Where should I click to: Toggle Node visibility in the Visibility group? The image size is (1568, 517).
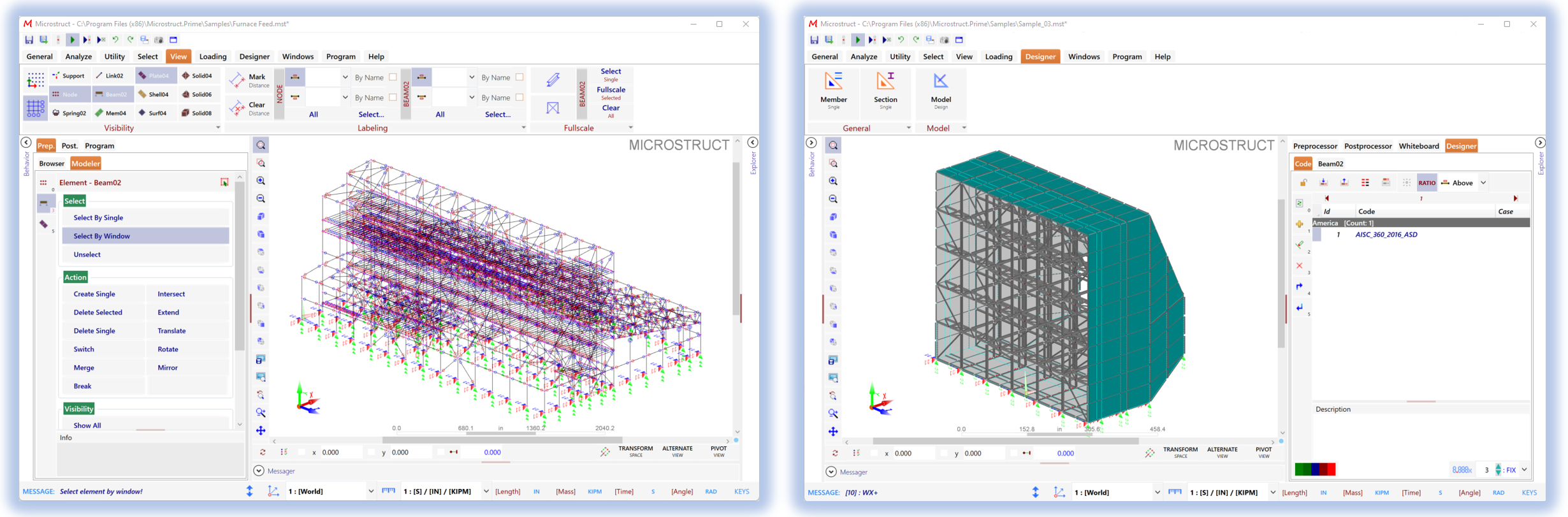[x=69, y=94]
